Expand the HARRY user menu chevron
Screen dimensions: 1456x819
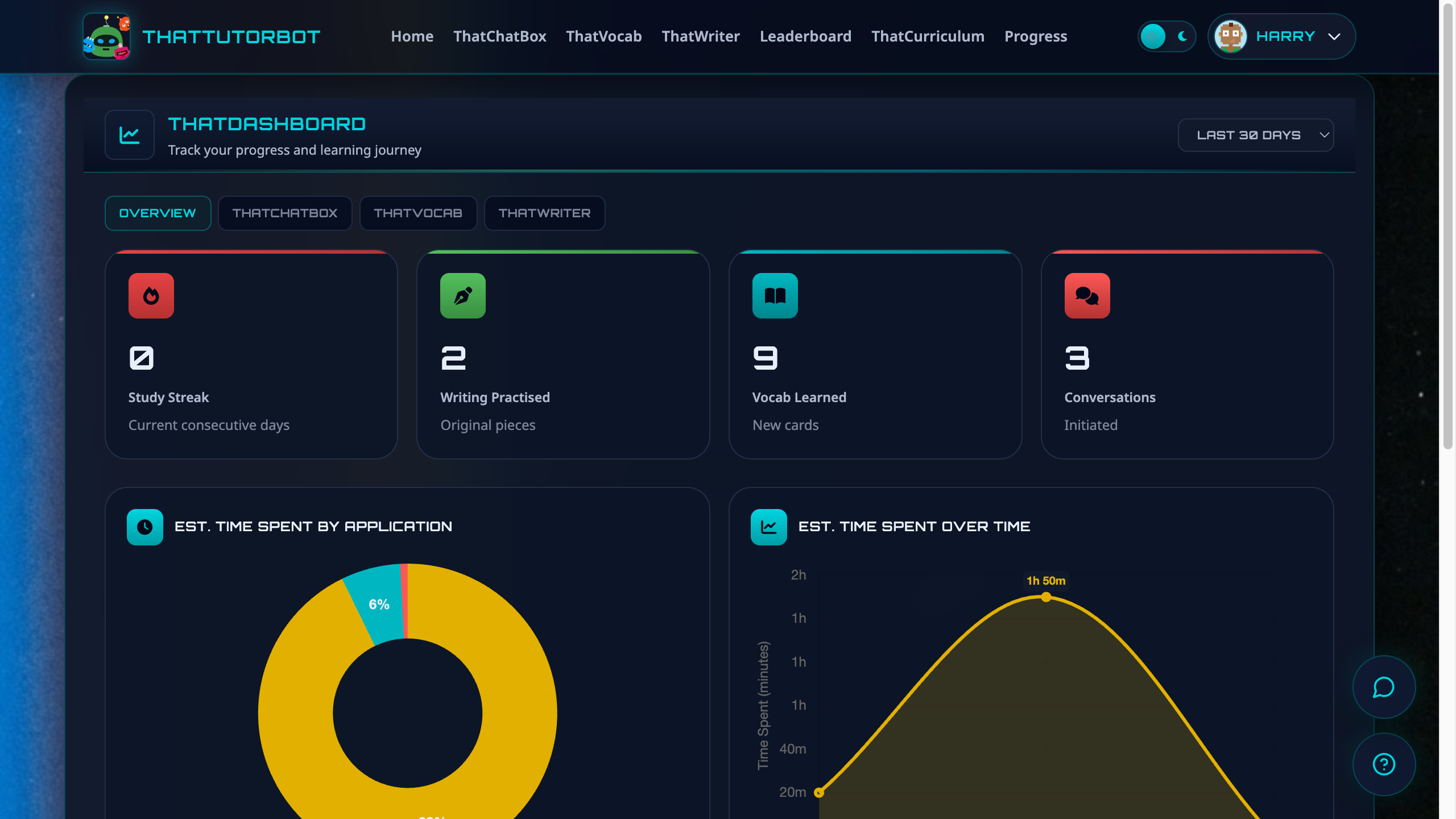coord(1334,37)
